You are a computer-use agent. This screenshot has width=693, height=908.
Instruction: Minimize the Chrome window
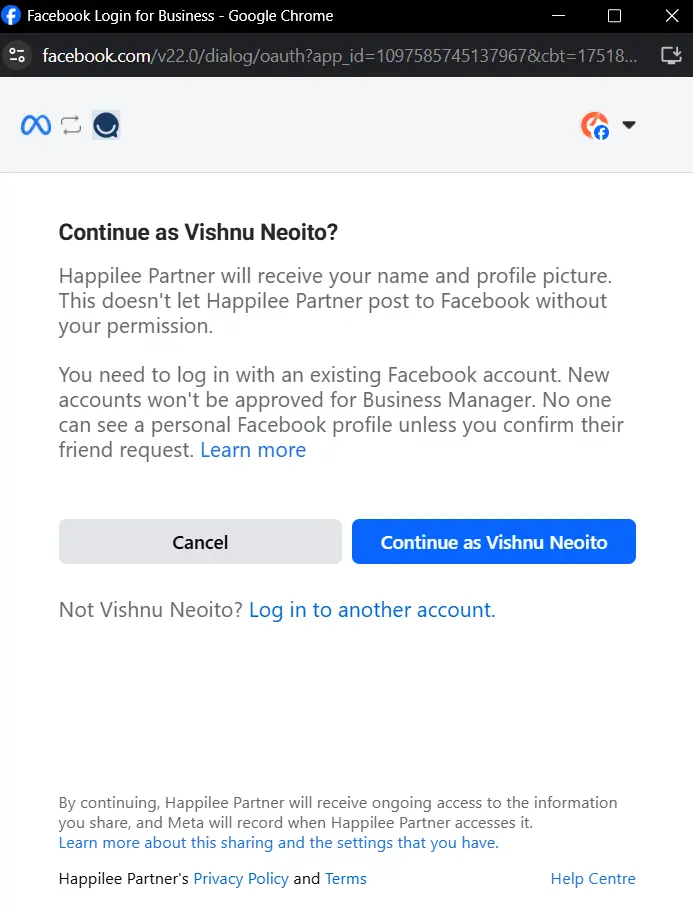point(558,15)
